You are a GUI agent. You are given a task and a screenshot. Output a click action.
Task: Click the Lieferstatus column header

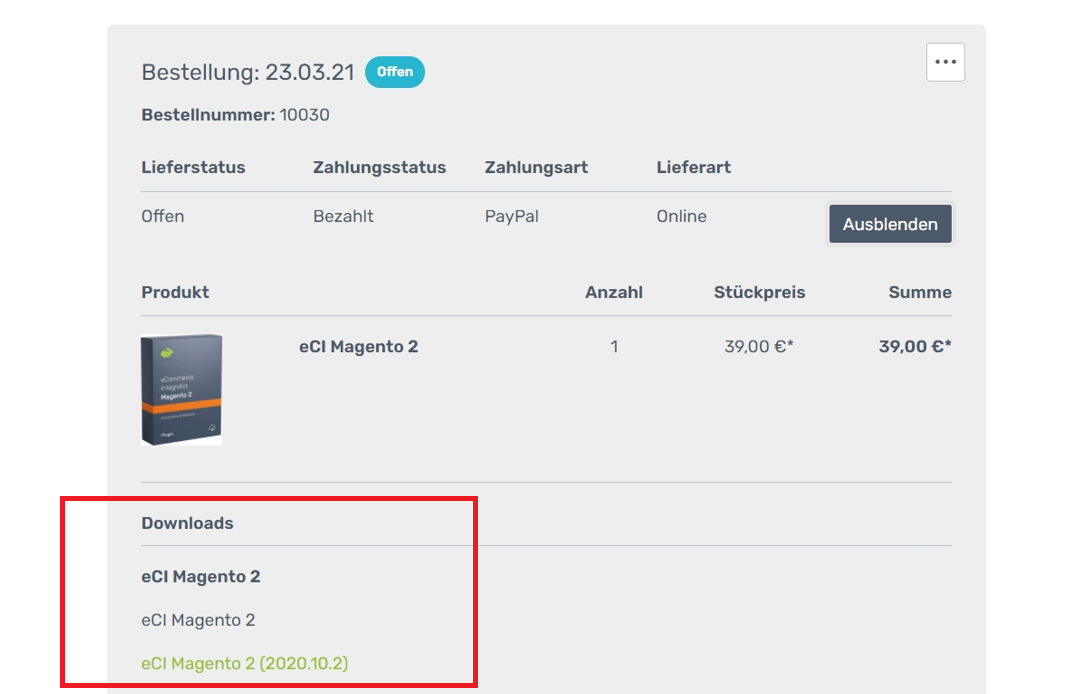(x=193, y=167)
